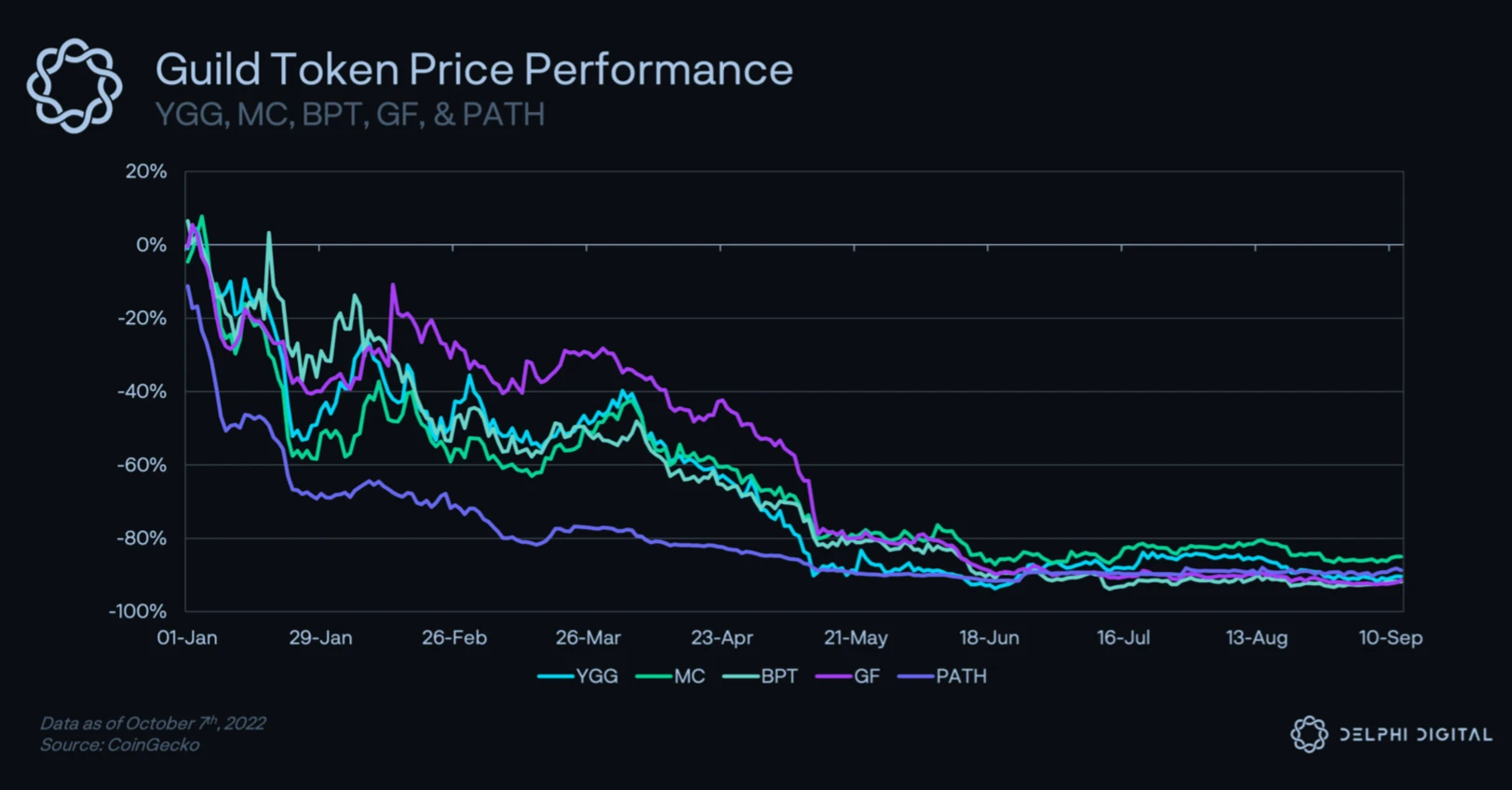Click the small Delphi Digital logo icon

pyautogui.click(x=1309, y=734)
